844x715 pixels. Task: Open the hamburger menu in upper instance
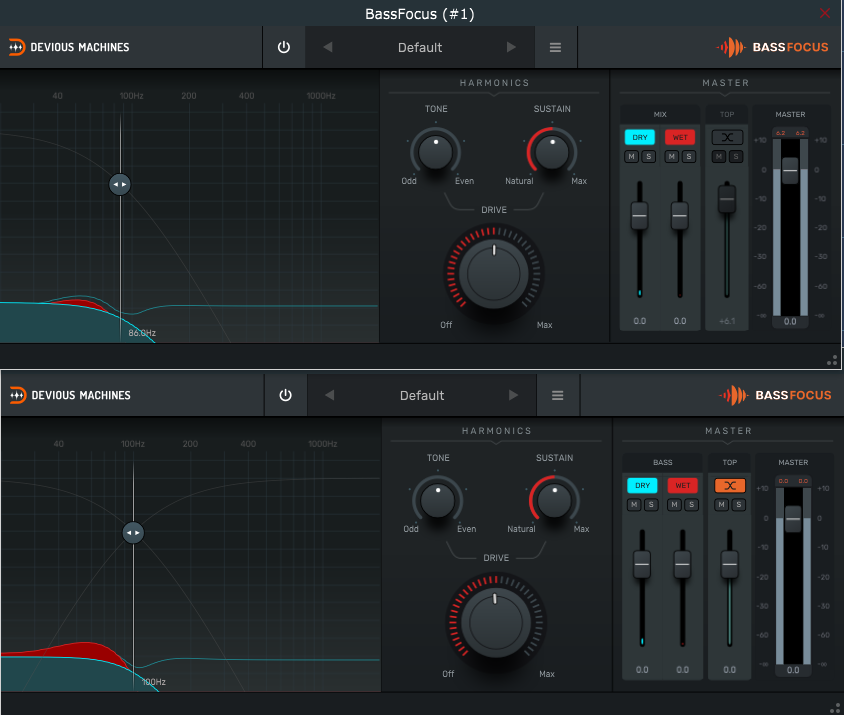point(555,47)
